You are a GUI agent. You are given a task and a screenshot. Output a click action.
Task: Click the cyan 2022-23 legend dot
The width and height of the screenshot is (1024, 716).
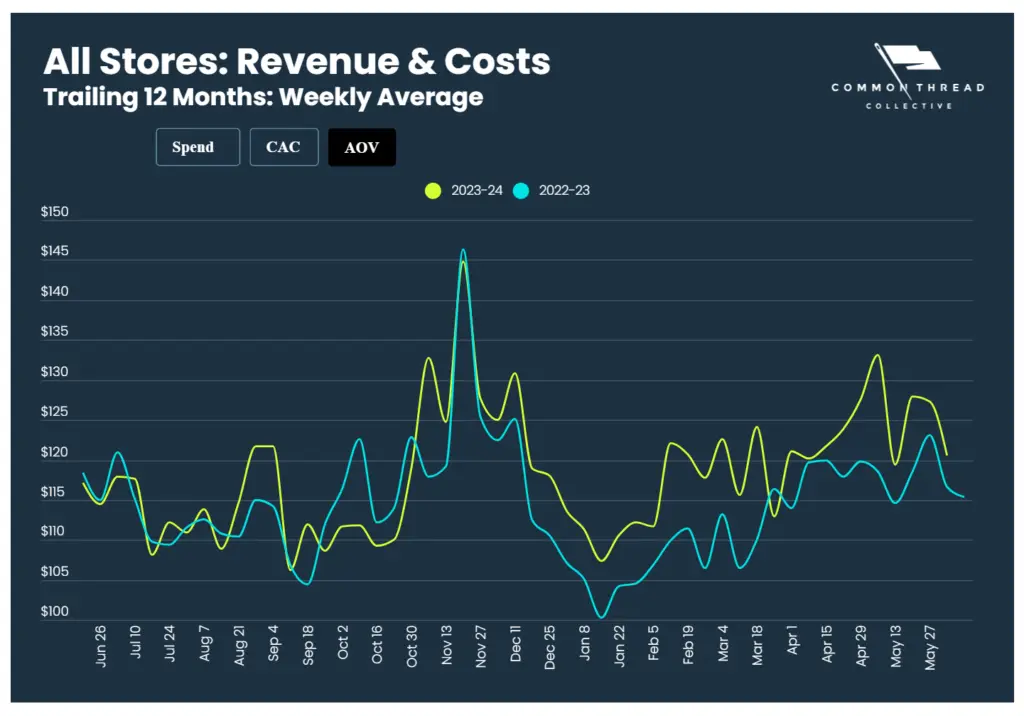pyautogui.click(x=520, y=190)
